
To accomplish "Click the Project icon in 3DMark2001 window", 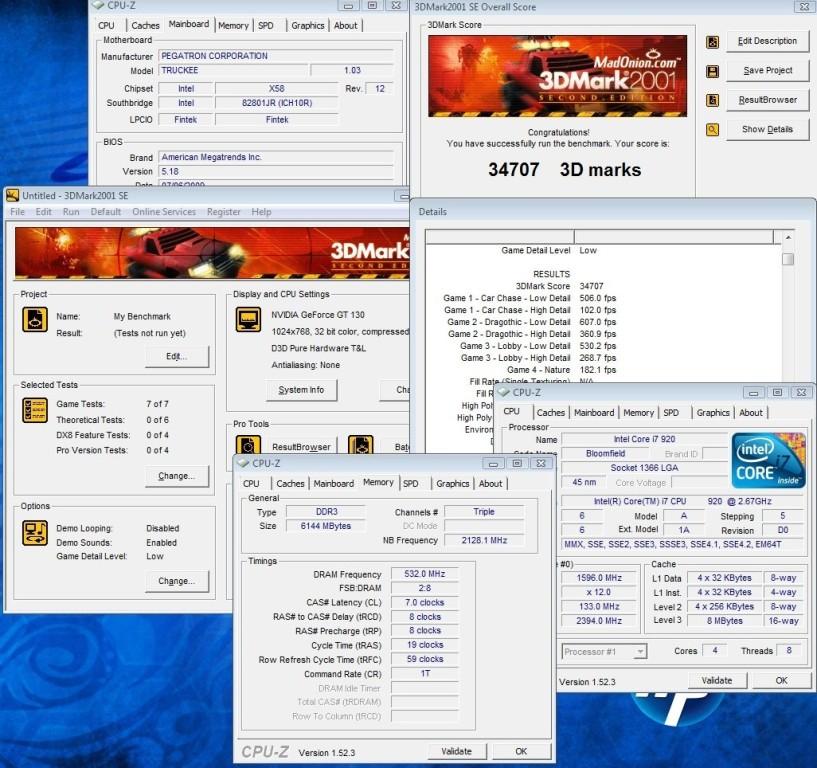I will (x=35, y=319).
